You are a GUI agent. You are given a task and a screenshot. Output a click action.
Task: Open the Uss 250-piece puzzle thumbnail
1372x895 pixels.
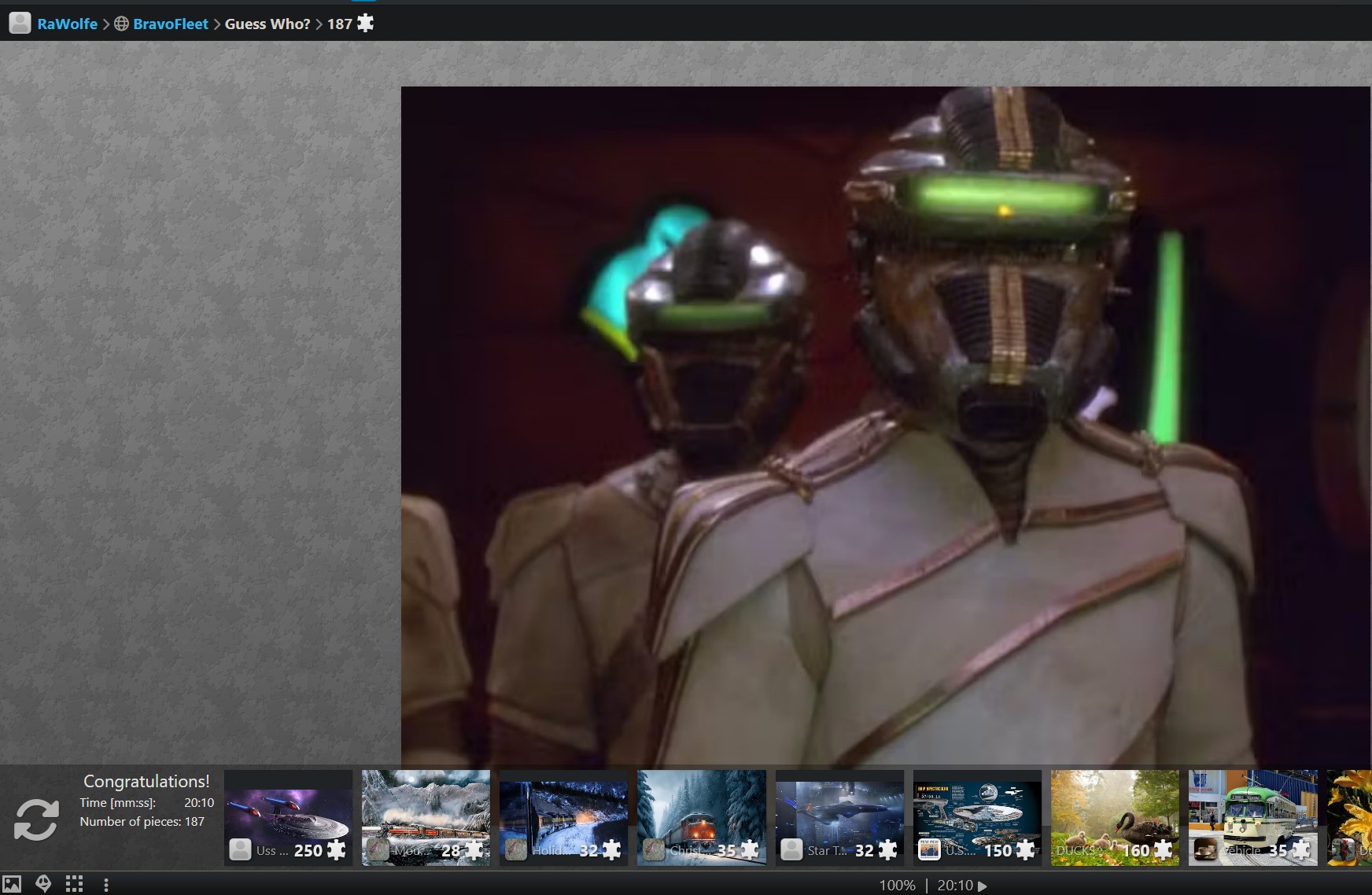point(288,818)
